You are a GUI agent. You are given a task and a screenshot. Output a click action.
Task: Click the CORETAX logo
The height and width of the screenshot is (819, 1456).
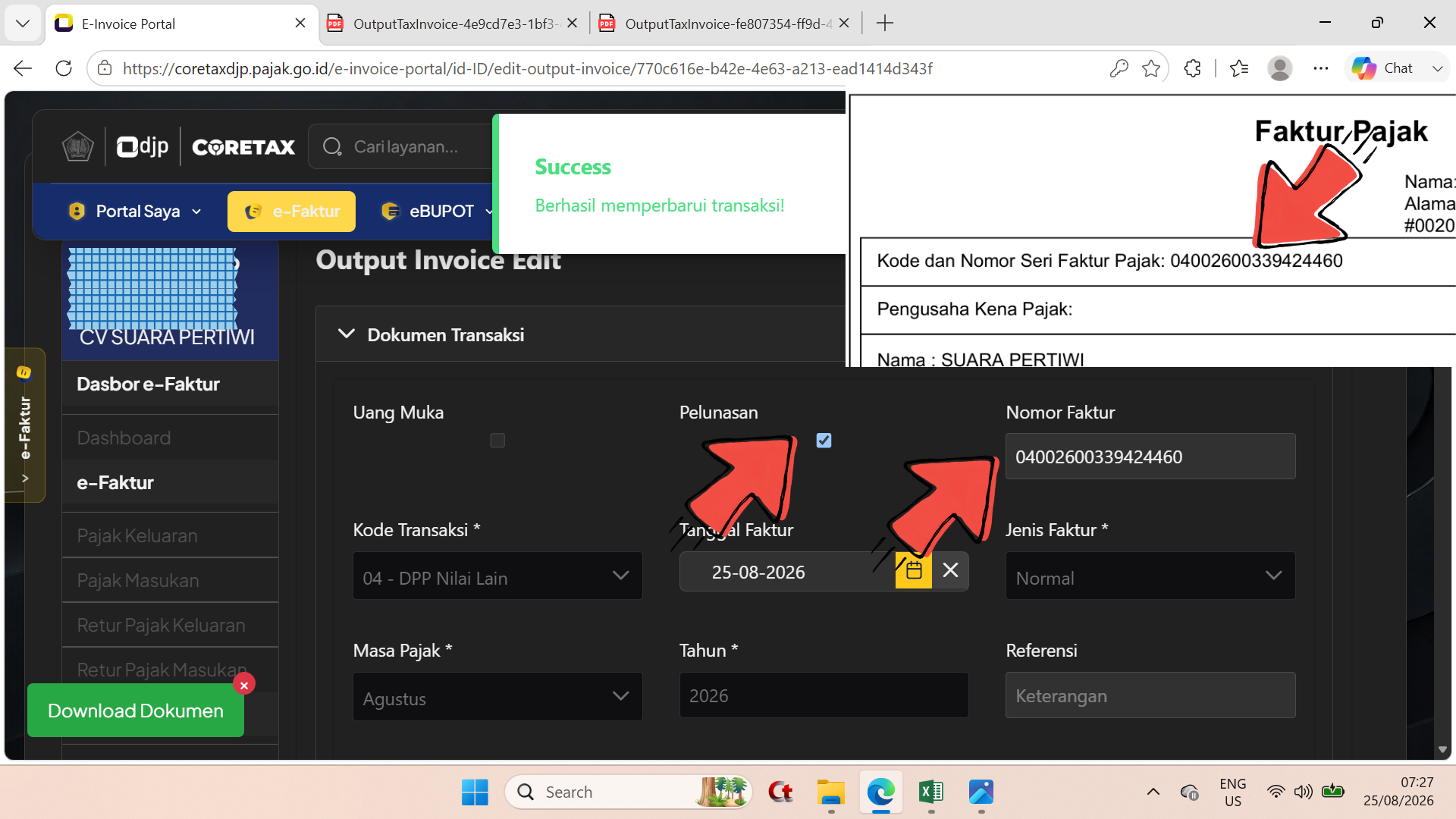[243, 146]
